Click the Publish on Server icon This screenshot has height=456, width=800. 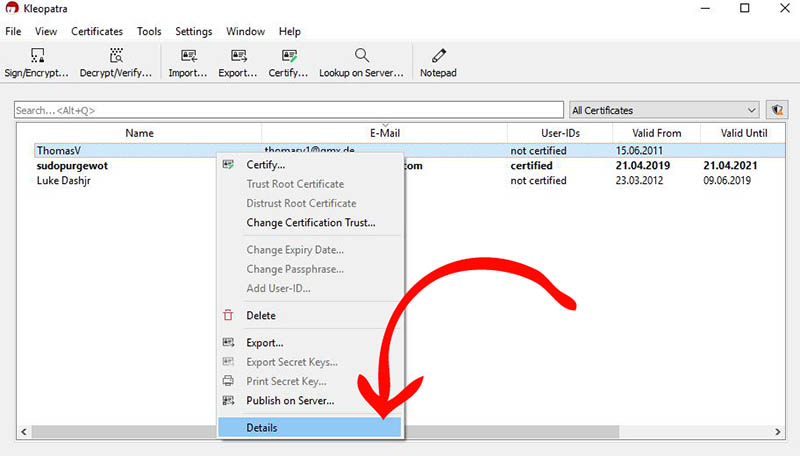click(x=228, y=400)
